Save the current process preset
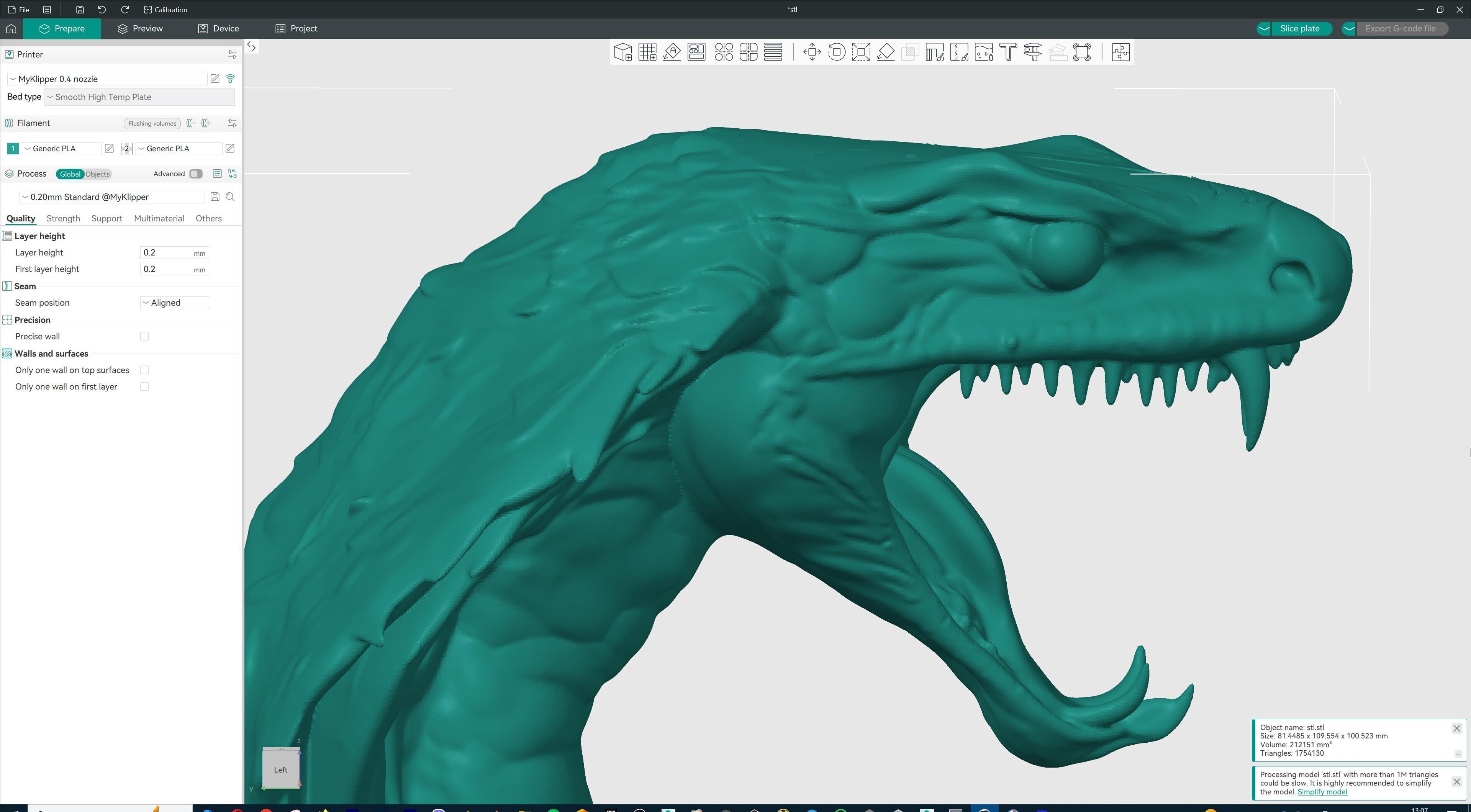Viewport: 1471px width, 812px height. [x=215, y=197]
